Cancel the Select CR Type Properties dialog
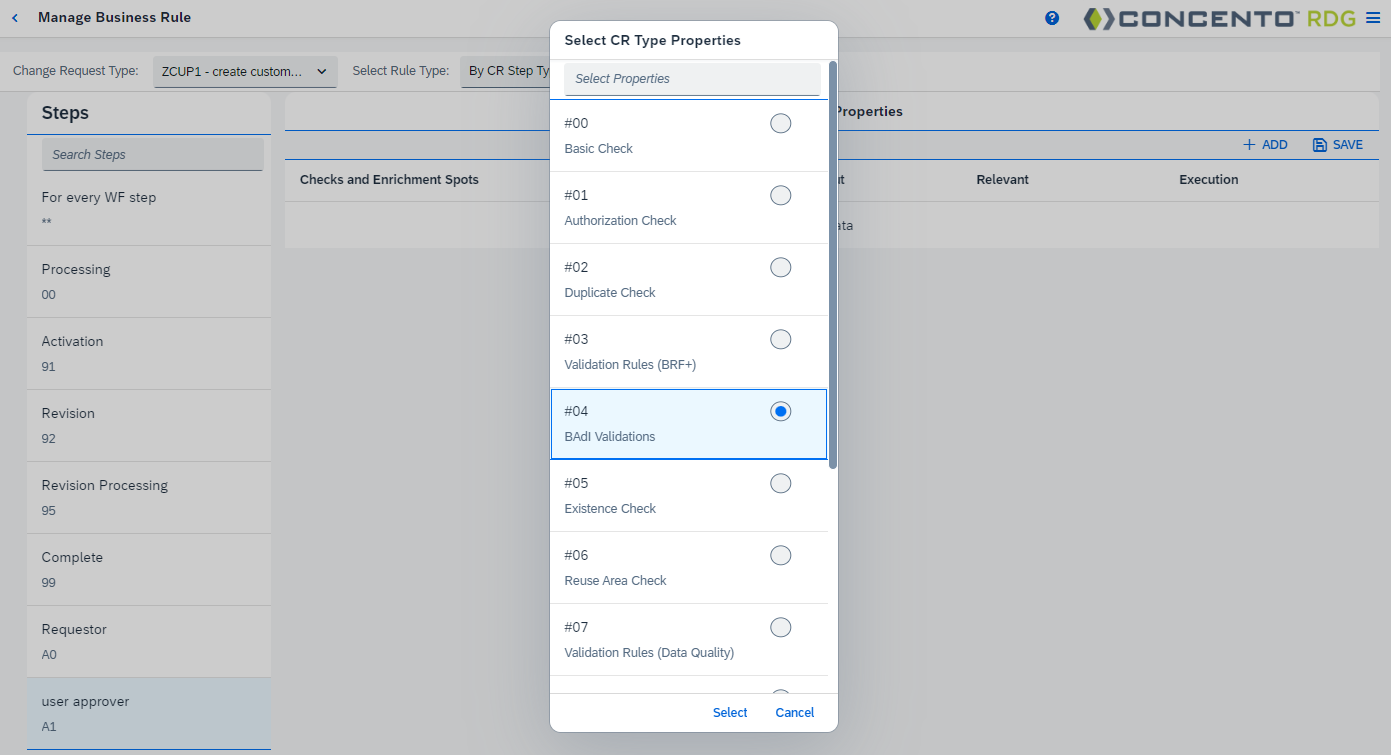This screenshot has height=755, width=1391. point(794,712)
